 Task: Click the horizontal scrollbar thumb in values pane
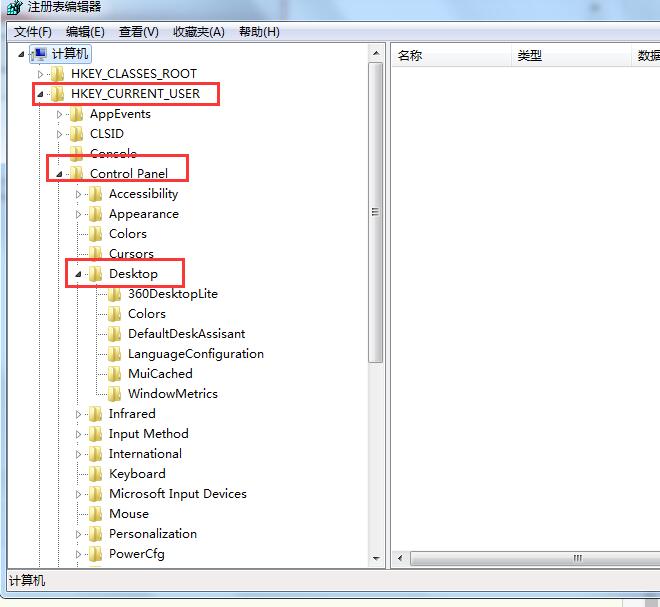click(535, 559)
